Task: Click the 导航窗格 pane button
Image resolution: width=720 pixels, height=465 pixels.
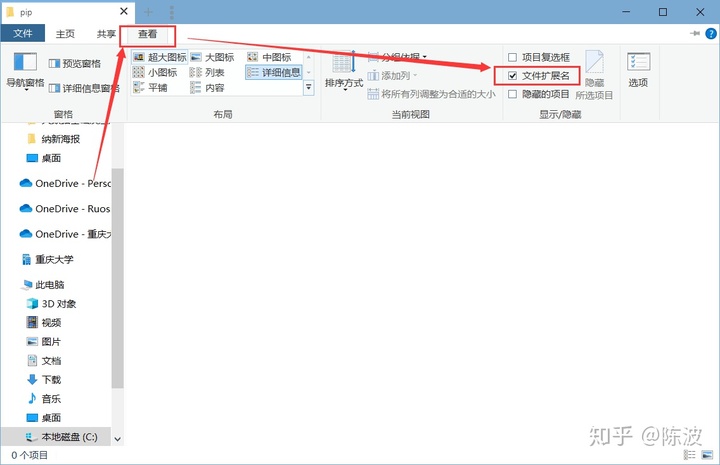Action: pyautogui.click(x=25, y=71)
